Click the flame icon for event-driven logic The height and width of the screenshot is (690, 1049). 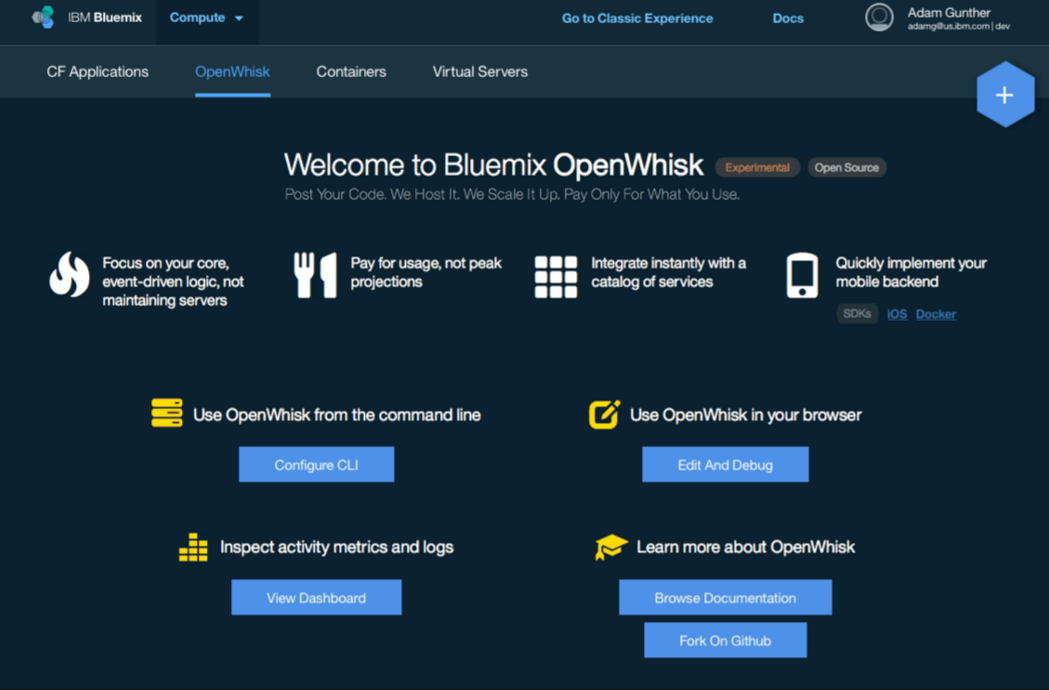tap(70, 274)
